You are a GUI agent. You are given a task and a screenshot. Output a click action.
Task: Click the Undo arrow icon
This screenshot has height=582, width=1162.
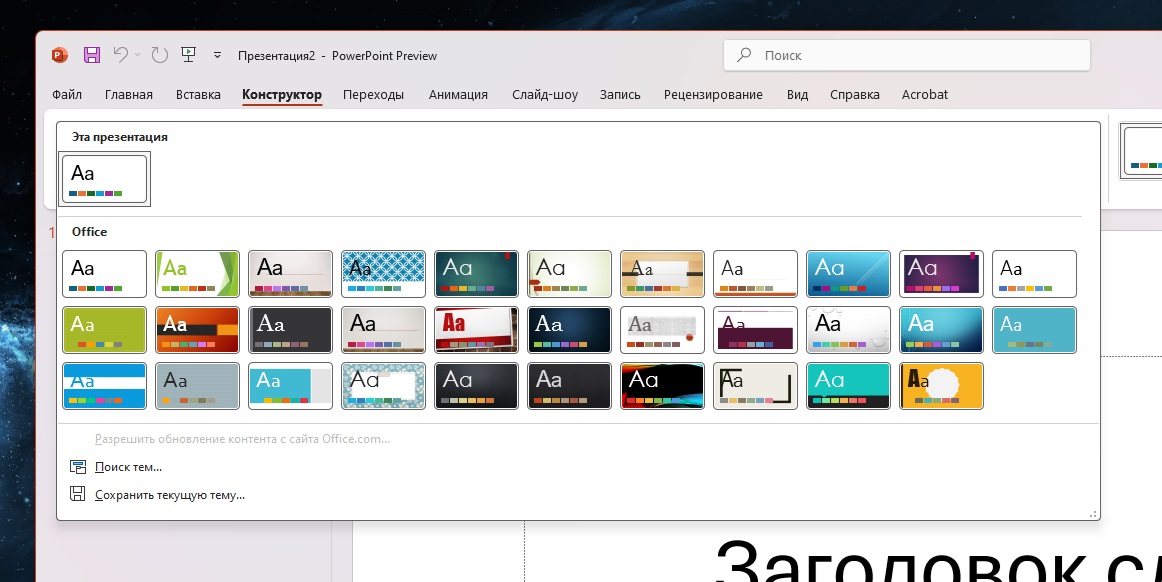point(120,56)
